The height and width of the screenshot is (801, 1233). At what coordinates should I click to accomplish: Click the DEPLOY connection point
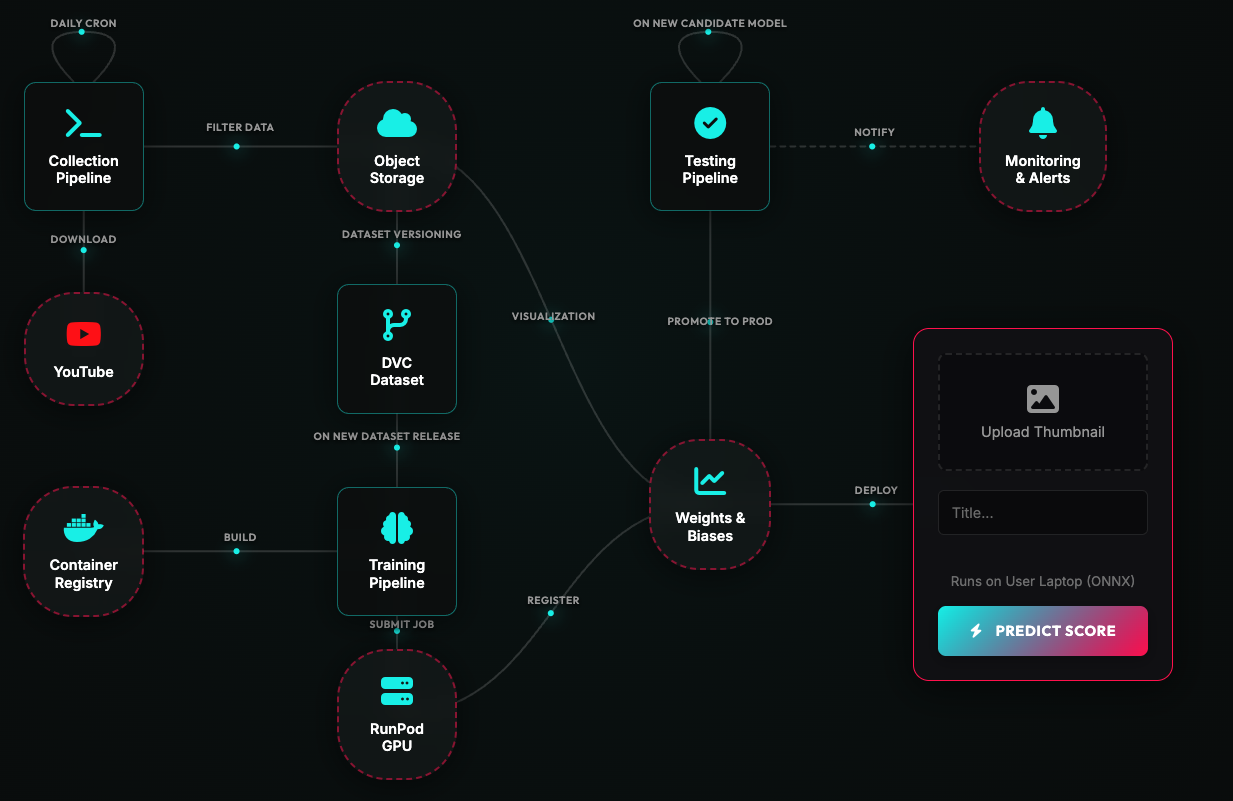pyautogui.click(x=872, y=505)
